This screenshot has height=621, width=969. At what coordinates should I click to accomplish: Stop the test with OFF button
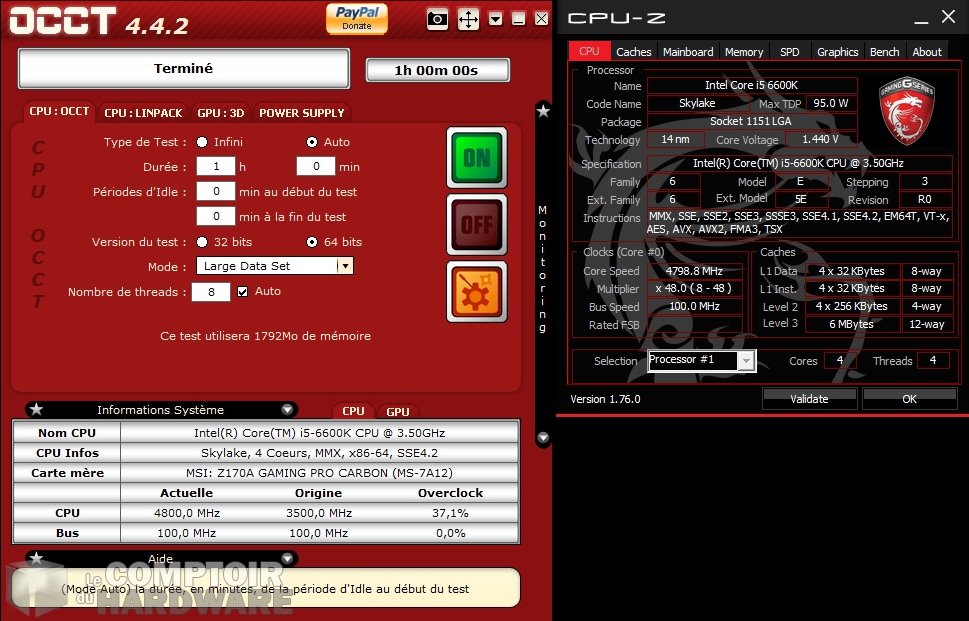476,224
